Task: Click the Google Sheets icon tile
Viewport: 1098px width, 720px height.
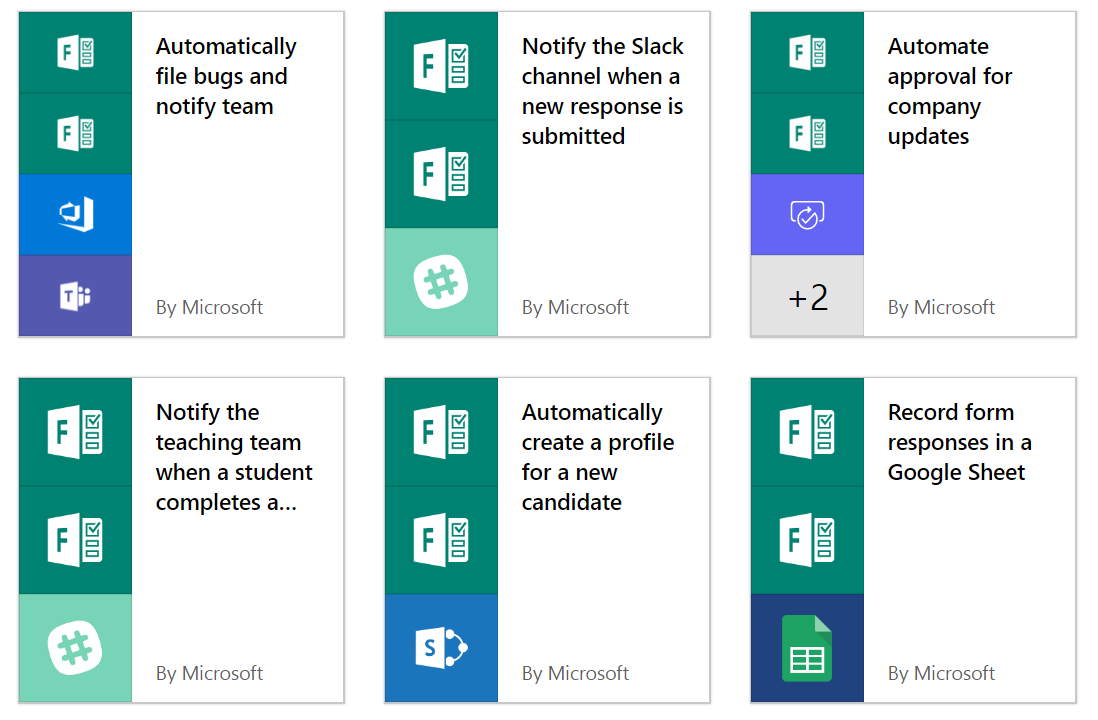Action: tap(807, 648)
